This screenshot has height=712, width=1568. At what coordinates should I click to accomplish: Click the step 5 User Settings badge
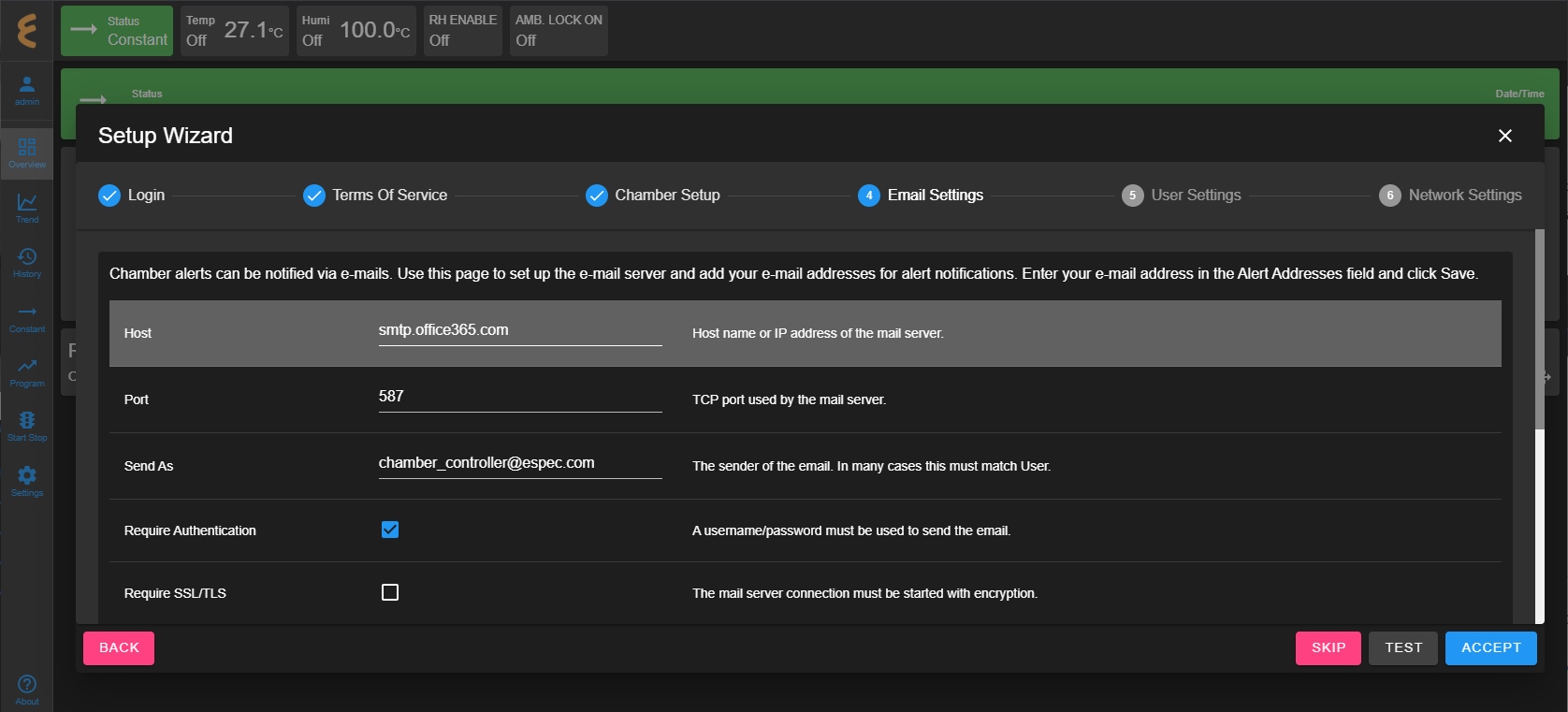click(x=1133, y=196)
